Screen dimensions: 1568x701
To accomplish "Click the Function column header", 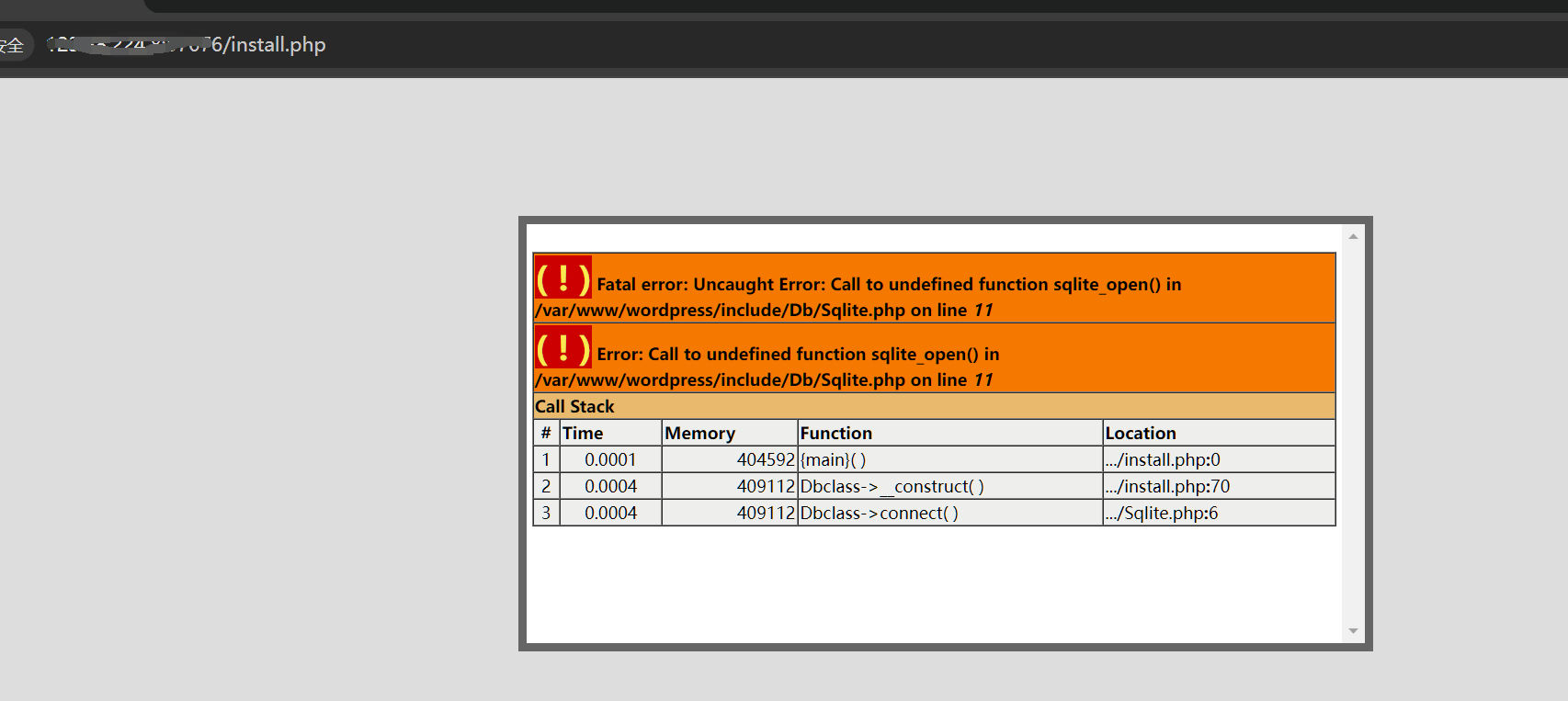I will [950, 433].
